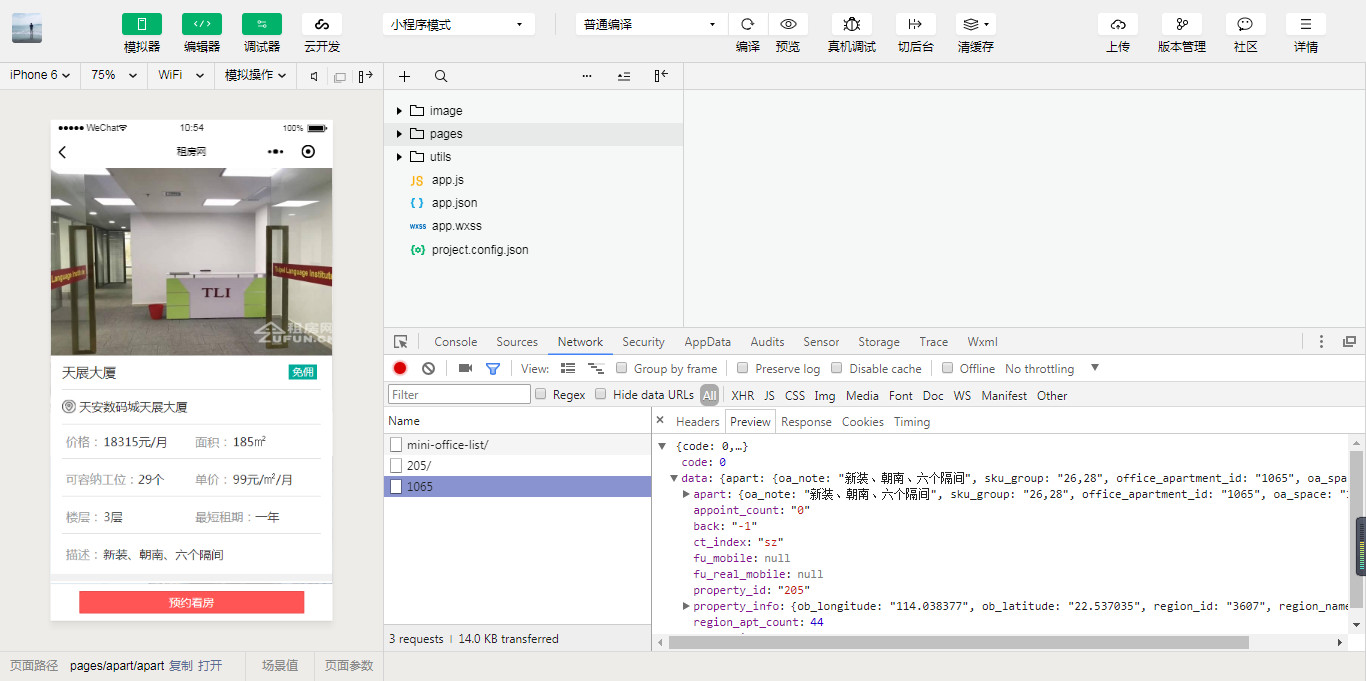
Task: Toggle the Offline checkbox
Action: coord(948,368)
